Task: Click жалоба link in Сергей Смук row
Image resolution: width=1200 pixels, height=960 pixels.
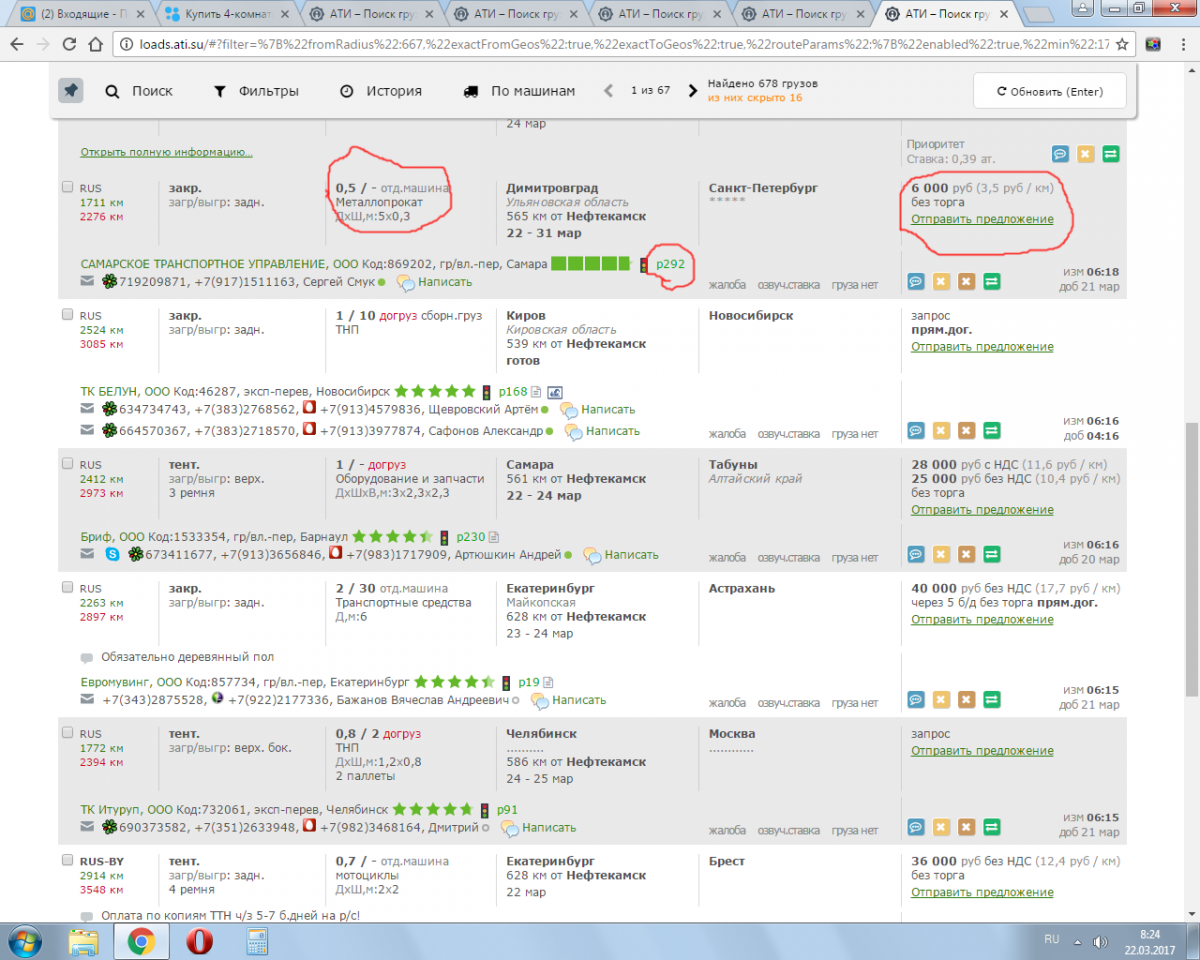Action: (x=727, y=285)
